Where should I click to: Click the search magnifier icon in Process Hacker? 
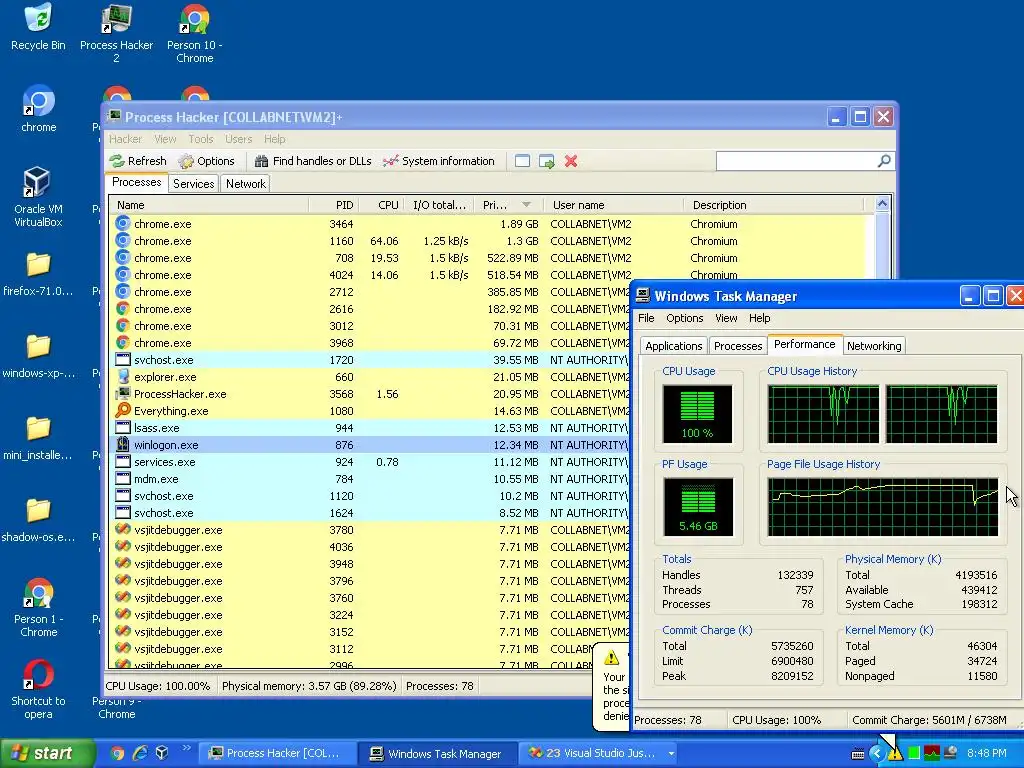884,161
